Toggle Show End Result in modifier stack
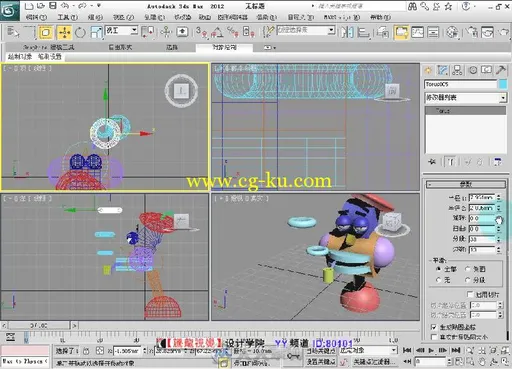512x369 pixels. [451, 162]
